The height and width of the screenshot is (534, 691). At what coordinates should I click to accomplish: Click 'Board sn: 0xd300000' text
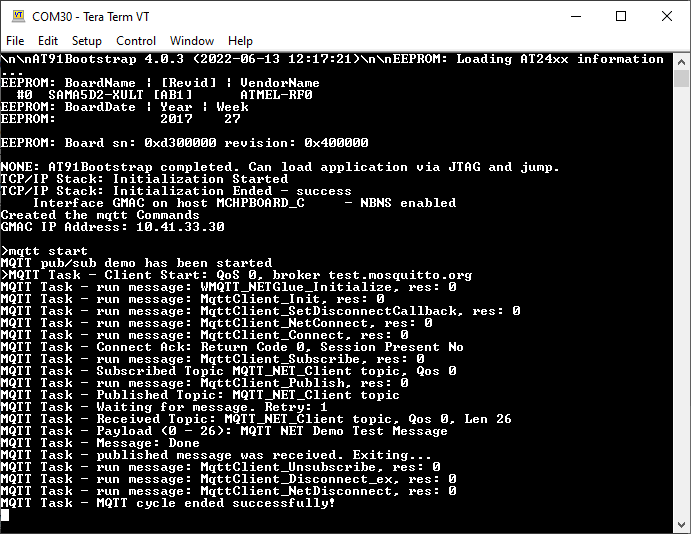[141, 143]
